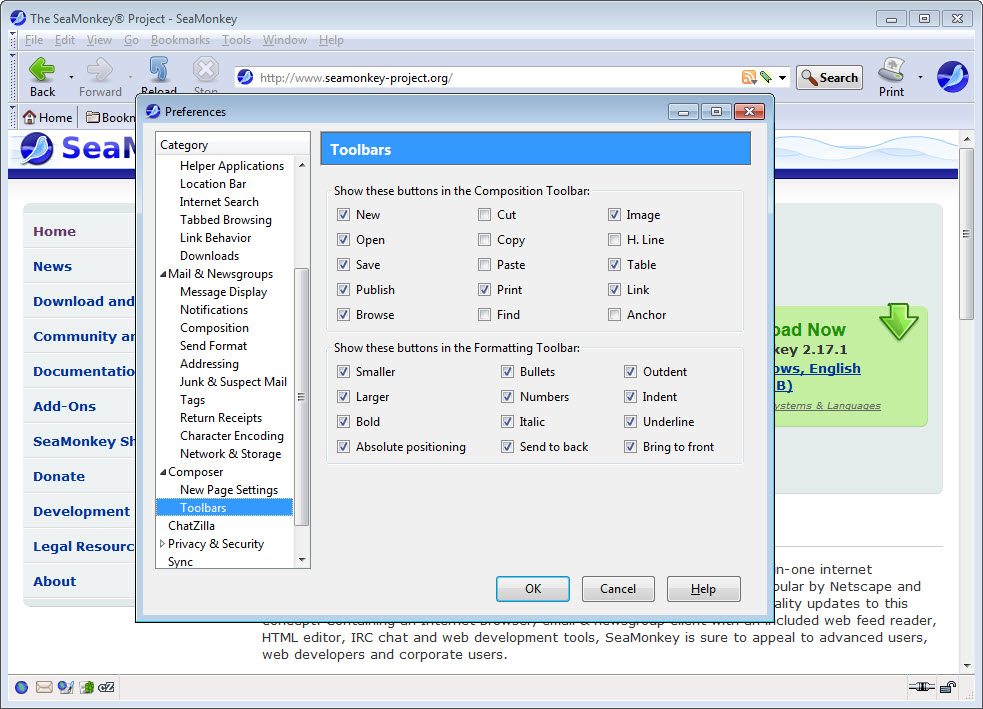Click the green download arrow on the web page

point(898,321)
